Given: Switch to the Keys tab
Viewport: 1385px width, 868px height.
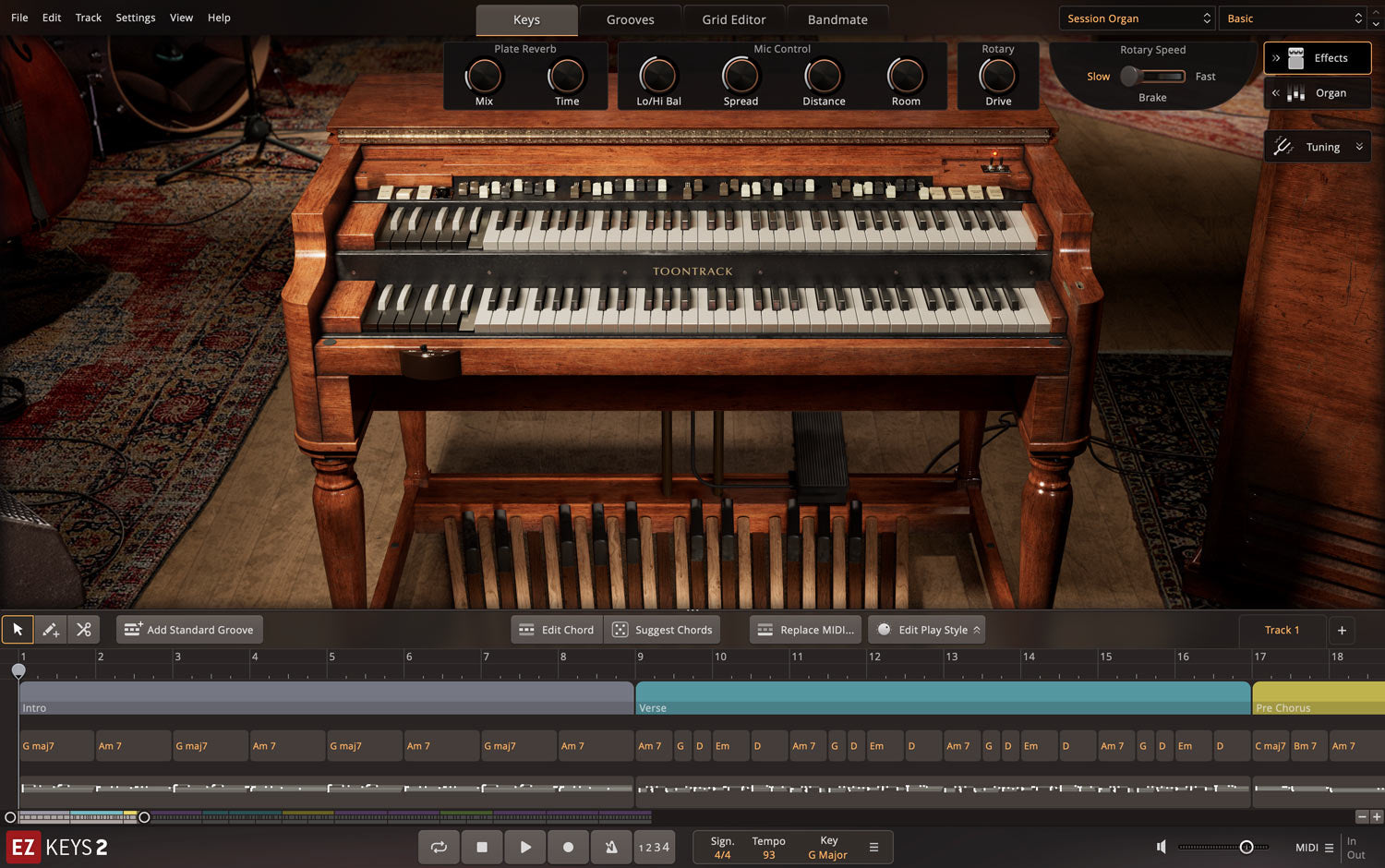Looking at the screenshot, I should click(x=526, y=19).
